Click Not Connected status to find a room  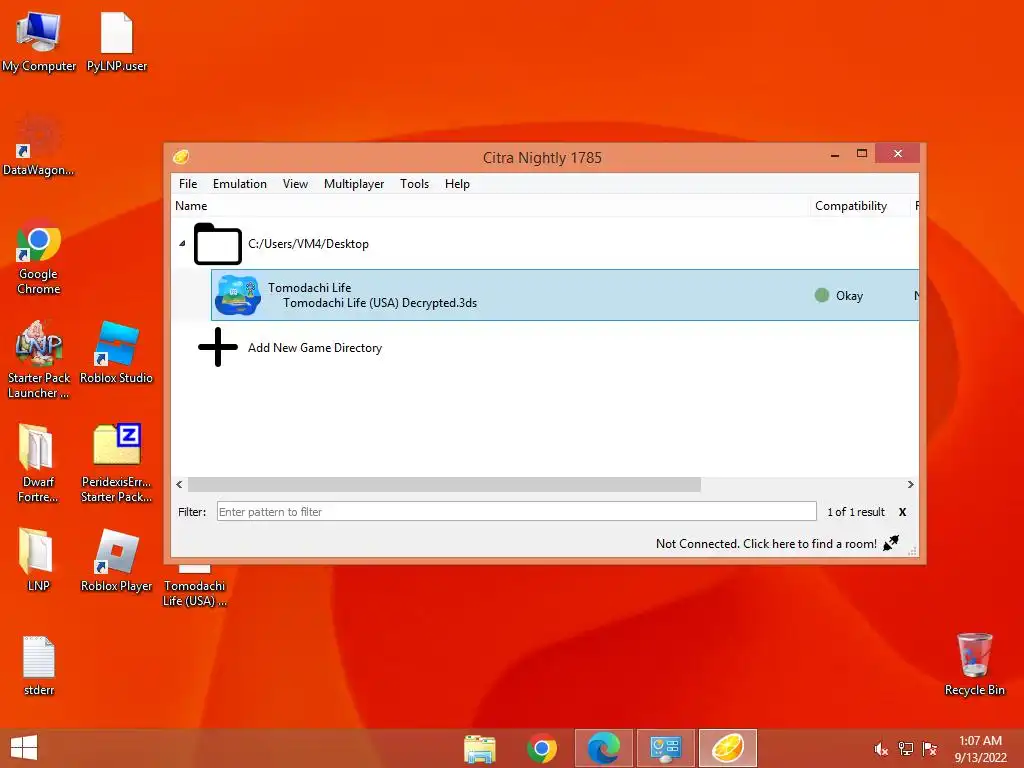coord(766,543)
